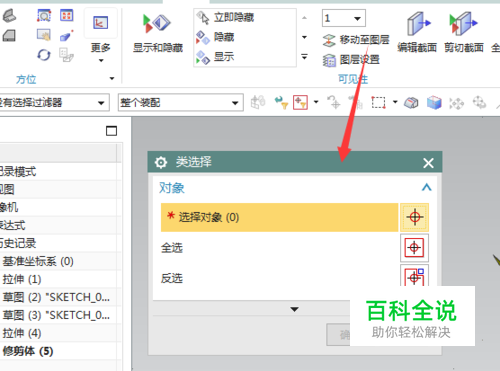Select Immediate Hide (立即隐藏) command

[x=226, y=17]
